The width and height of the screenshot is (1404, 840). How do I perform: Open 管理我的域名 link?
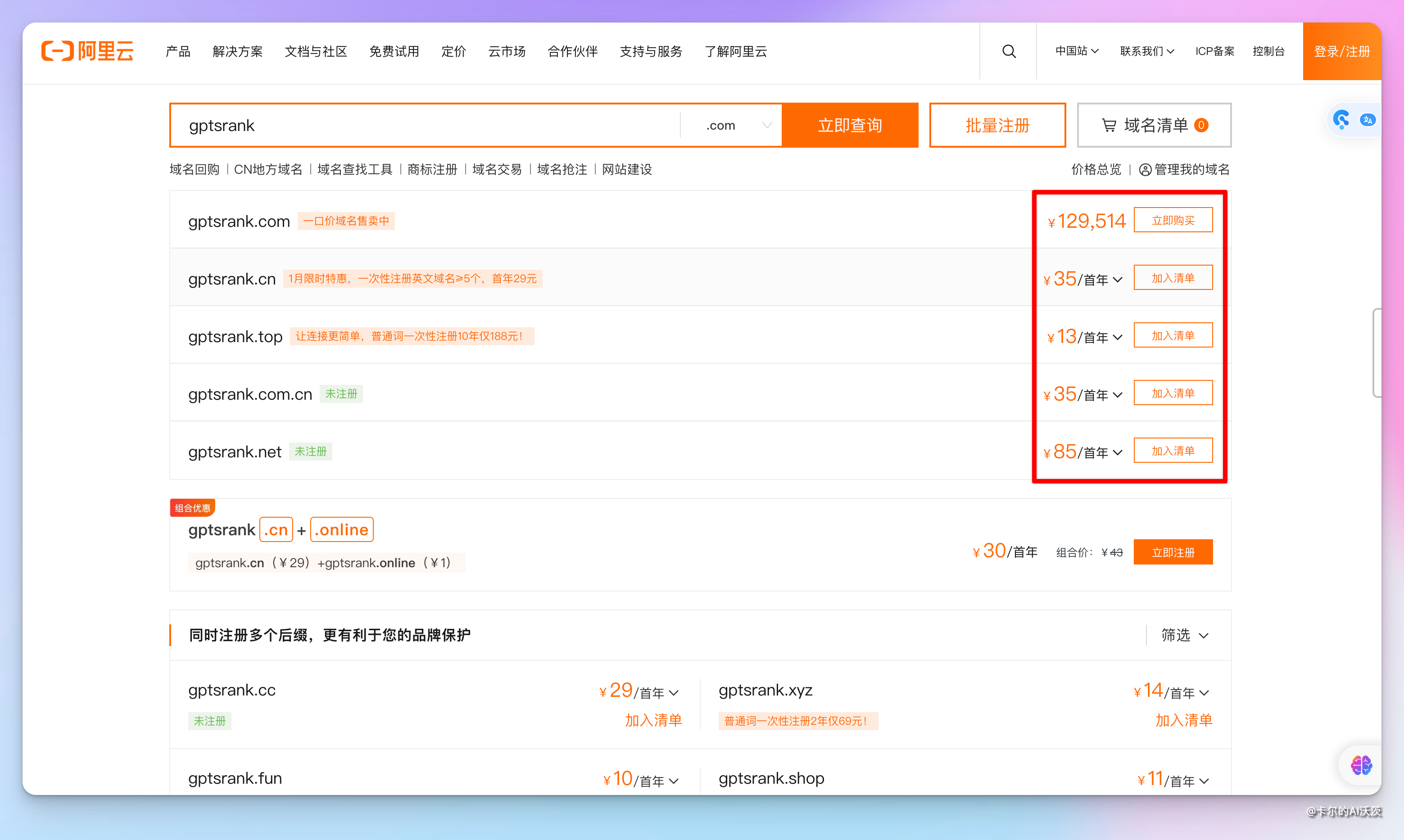[1192, 170]
